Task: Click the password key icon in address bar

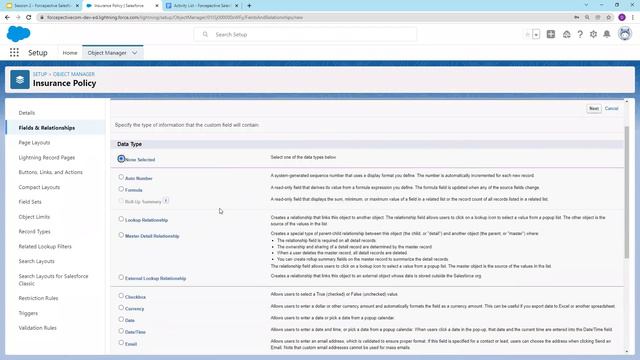Action: click(x=576, y=18)
